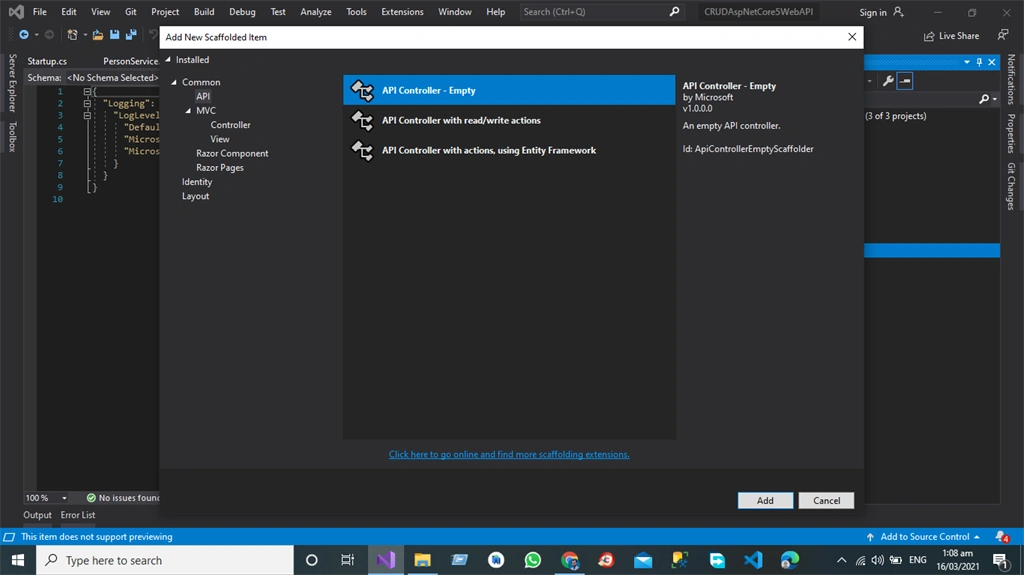Viewport: 1024px width, 575px height.
Task: Open the New Project dropdown arrow
Action: click(x=85, y=35)
